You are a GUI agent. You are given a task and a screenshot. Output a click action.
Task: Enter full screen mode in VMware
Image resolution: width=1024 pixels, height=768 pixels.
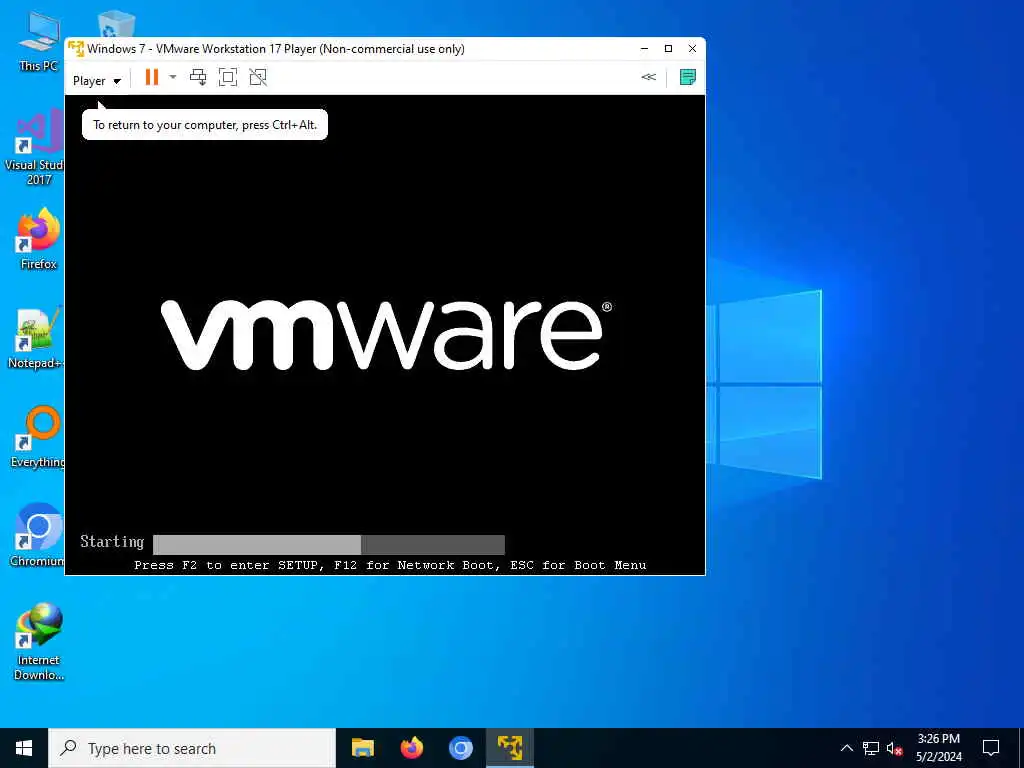(x=228, y=77)
